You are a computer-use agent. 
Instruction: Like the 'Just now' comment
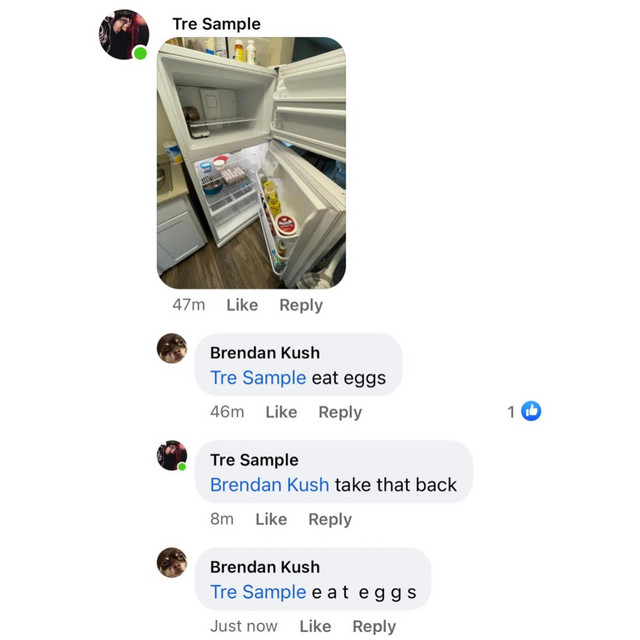point(315,626)
